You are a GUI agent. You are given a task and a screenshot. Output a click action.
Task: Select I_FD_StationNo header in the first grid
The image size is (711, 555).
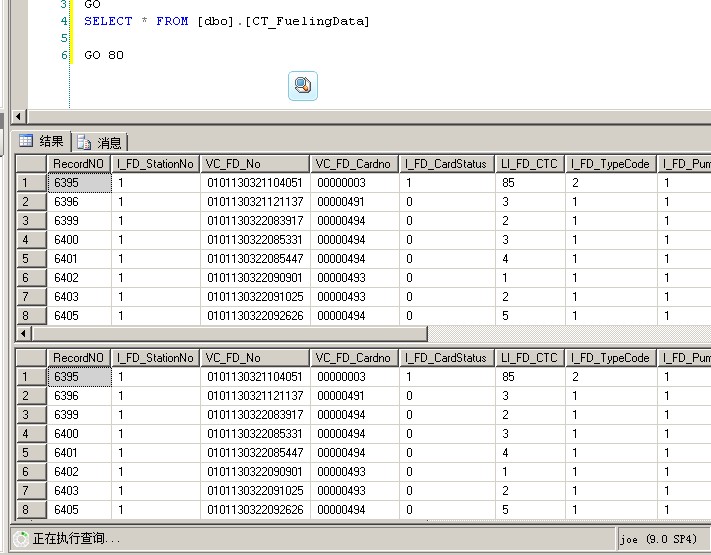coord(156,164)
